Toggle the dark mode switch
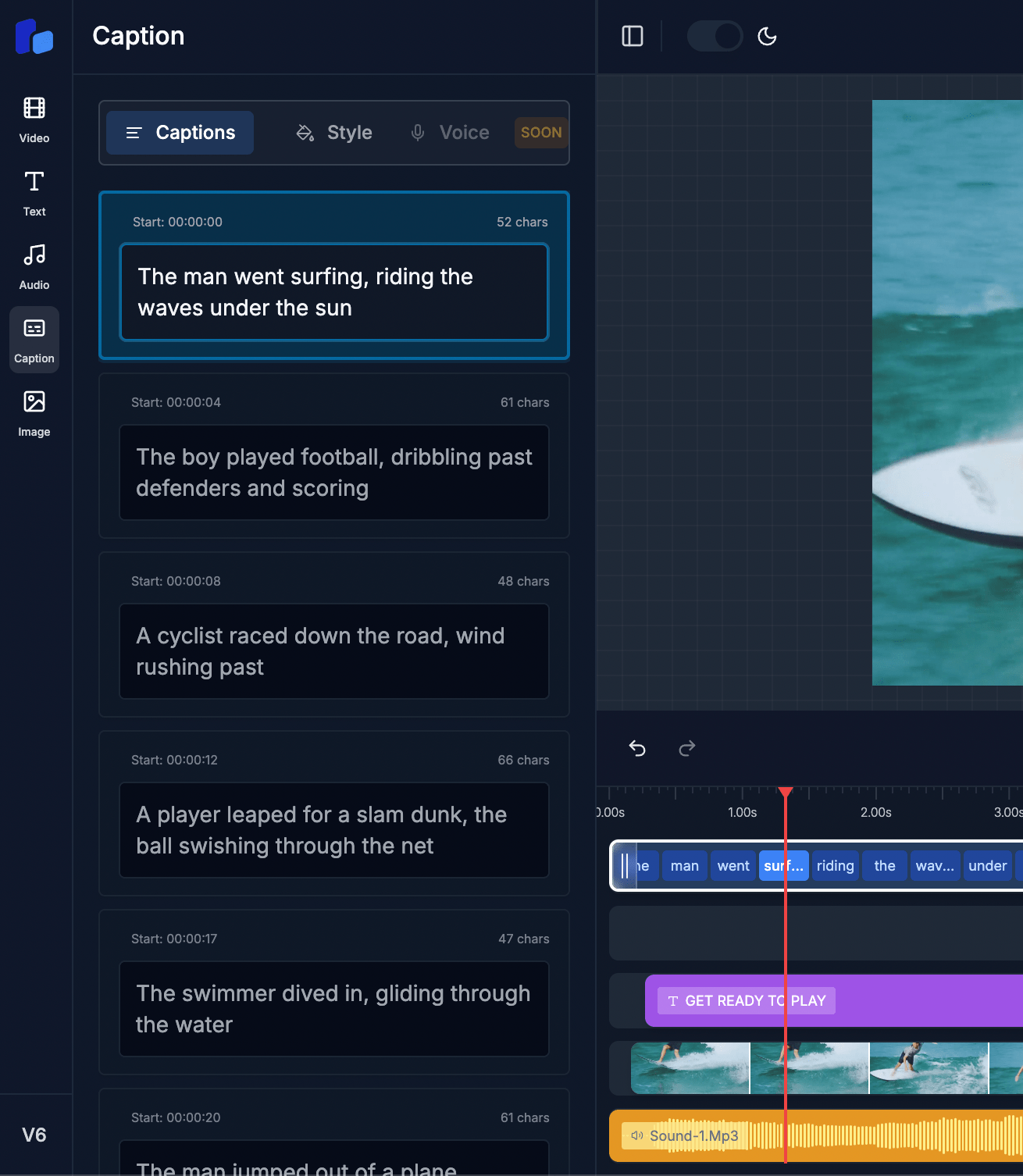This screenshot has height=1176, width=1023. (x=714, y=36)
